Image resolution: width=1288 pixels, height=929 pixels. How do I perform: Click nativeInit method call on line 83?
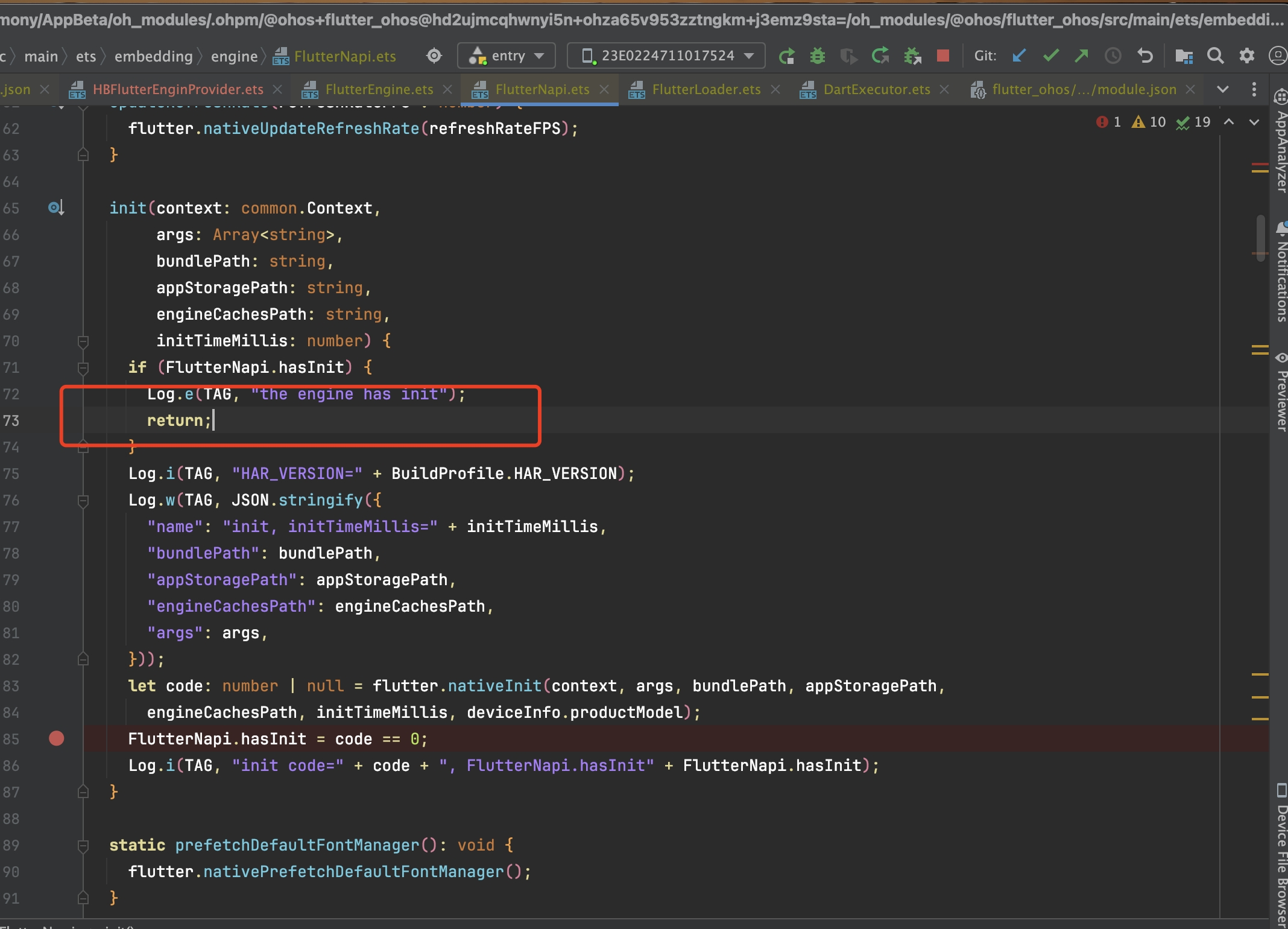tap(494, 686)
